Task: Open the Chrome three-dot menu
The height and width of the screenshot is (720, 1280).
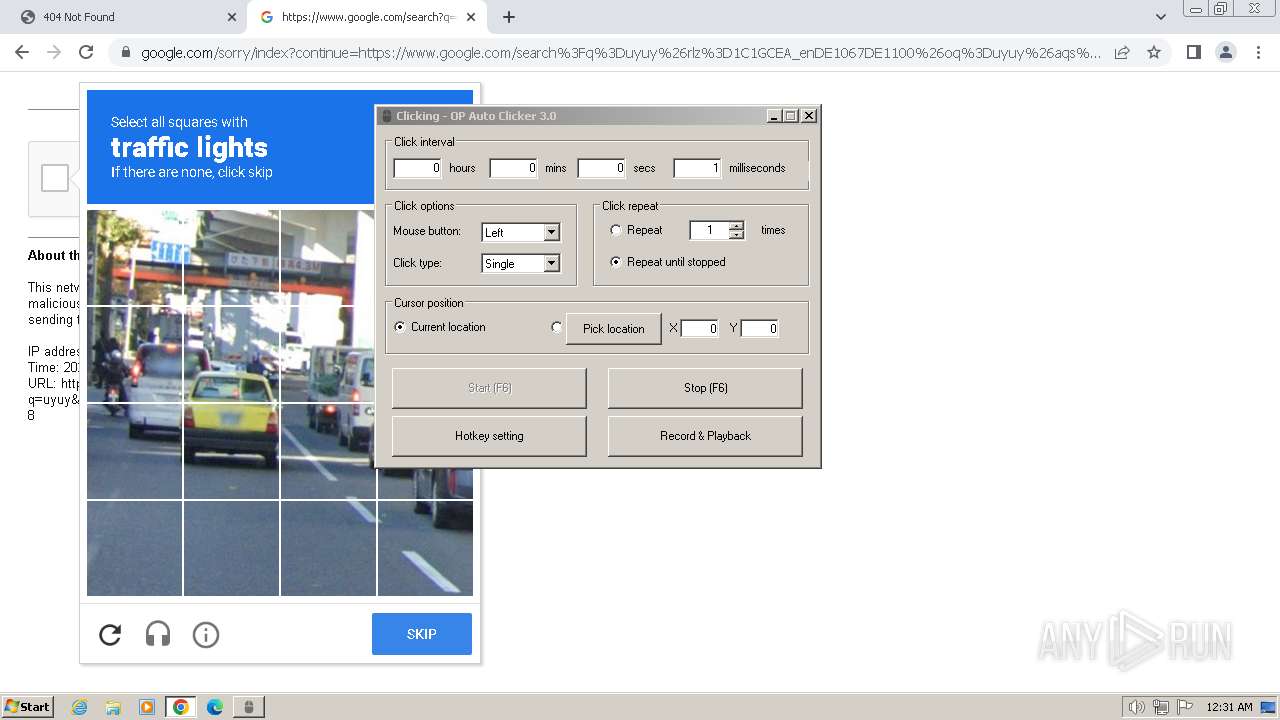Action: (1257, 52)
